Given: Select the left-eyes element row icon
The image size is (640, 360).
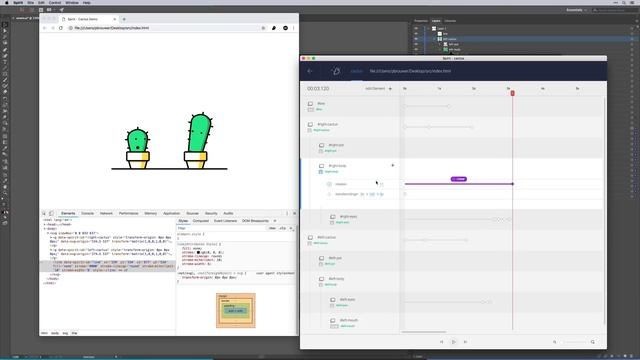Looking at the screenshot, I should point(333,300).
